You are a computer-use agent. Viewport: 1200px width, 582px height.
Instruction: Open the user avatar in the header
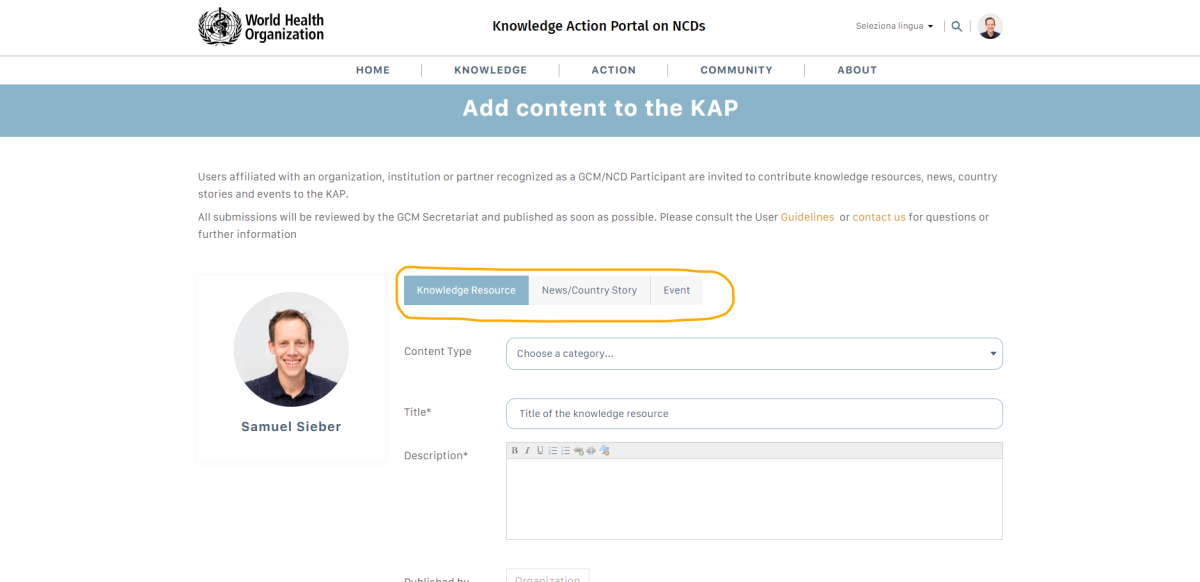coord(989,27)
